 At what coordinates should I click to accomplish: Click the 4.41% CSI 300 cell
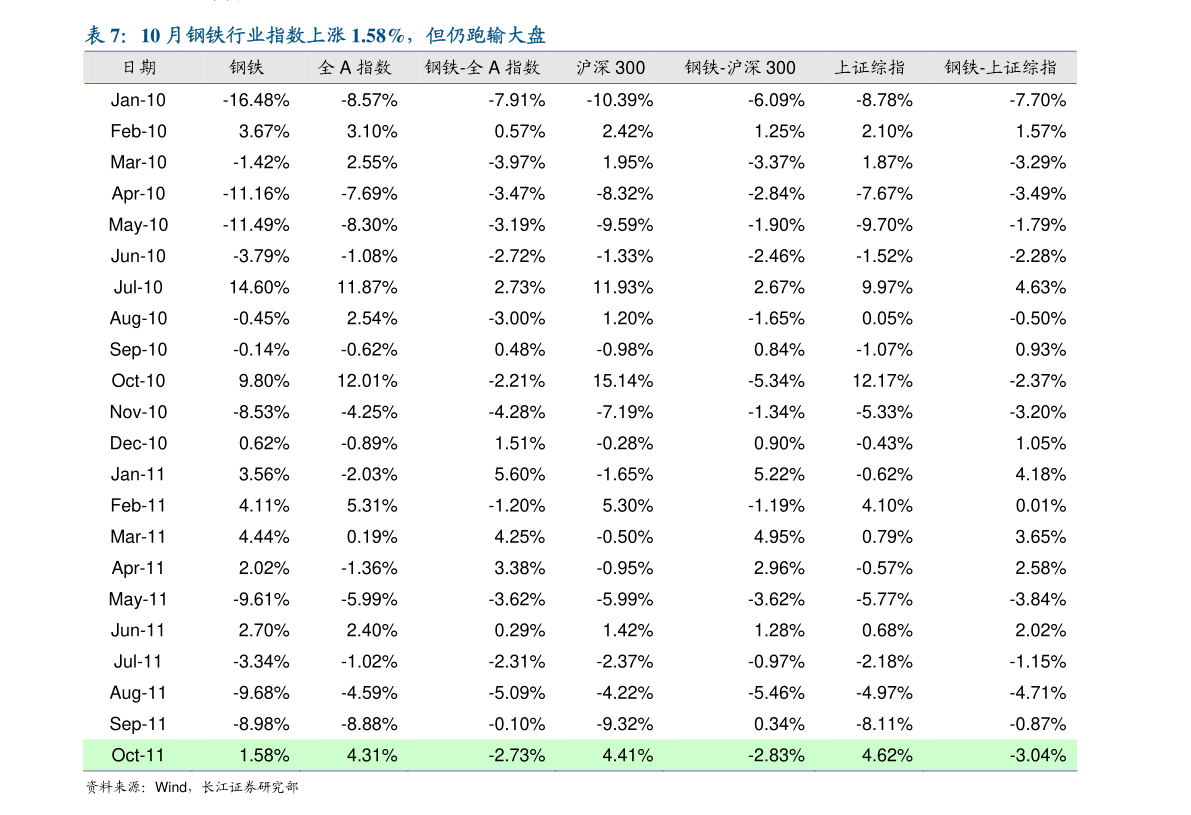pyautogui.click(x=627, y=756)
